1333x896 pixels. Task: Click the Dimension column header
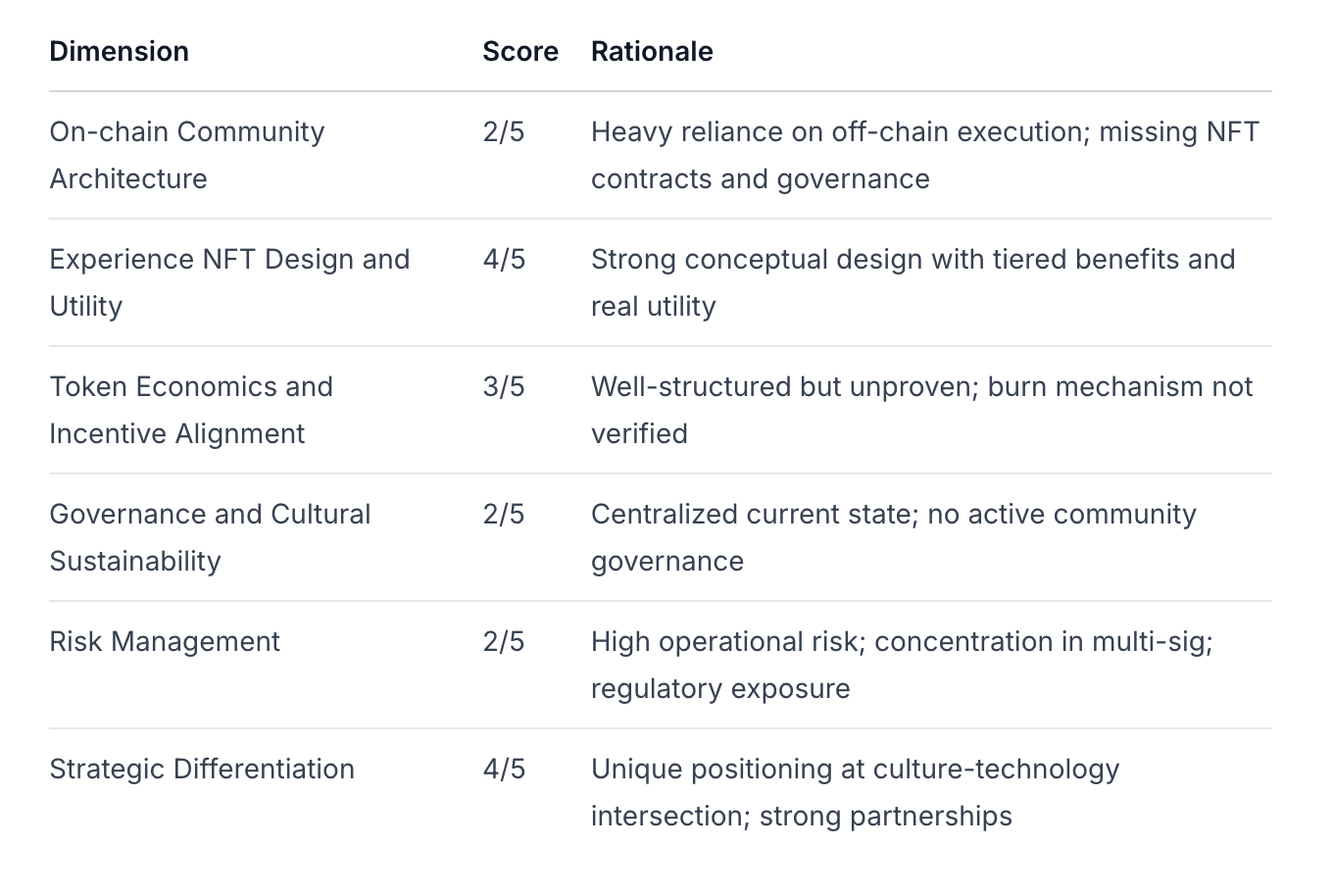[119, 51]
